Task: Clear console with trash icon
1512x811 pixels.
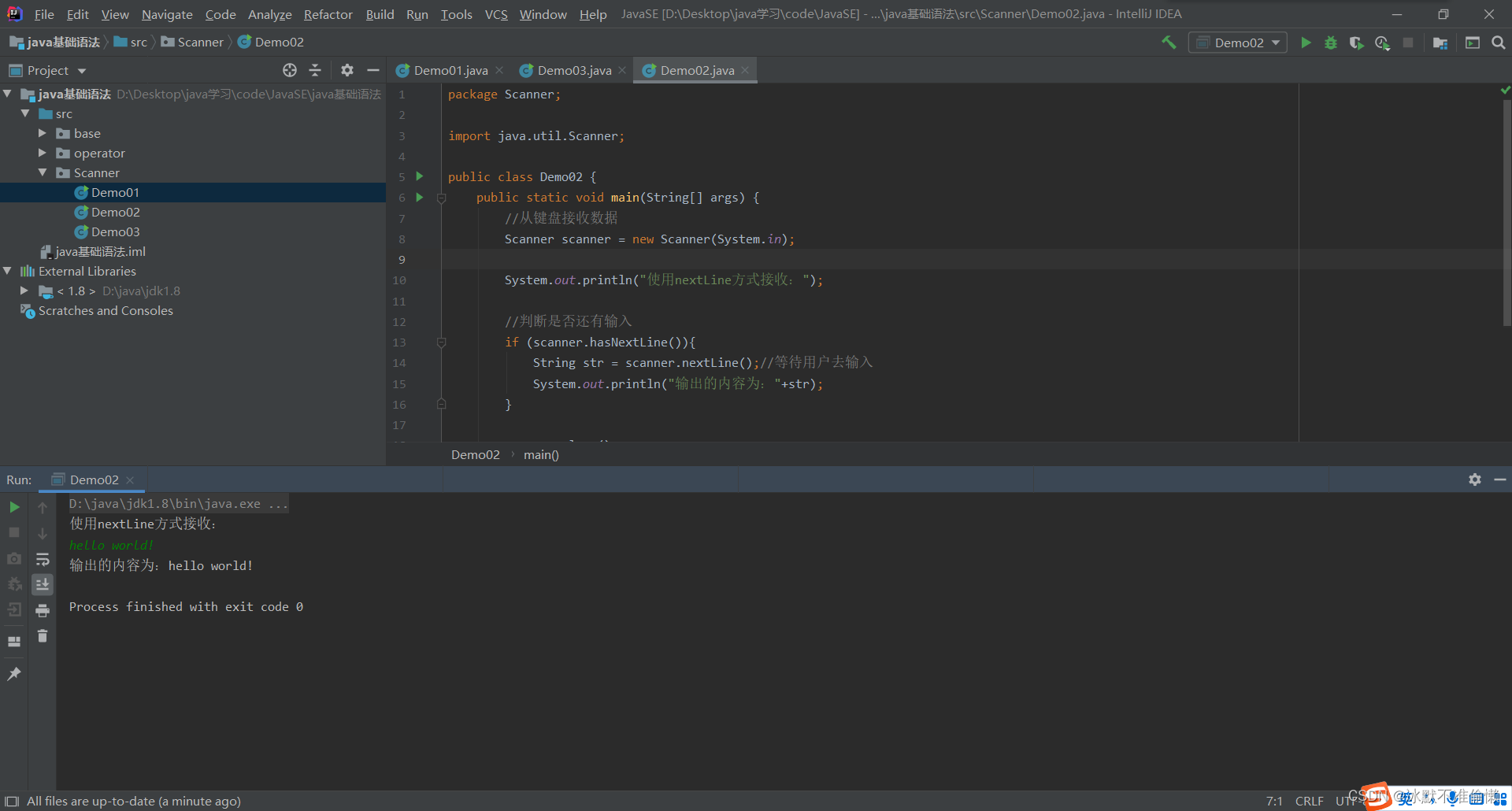Action: pyautogui.click(x=43, y=635)
